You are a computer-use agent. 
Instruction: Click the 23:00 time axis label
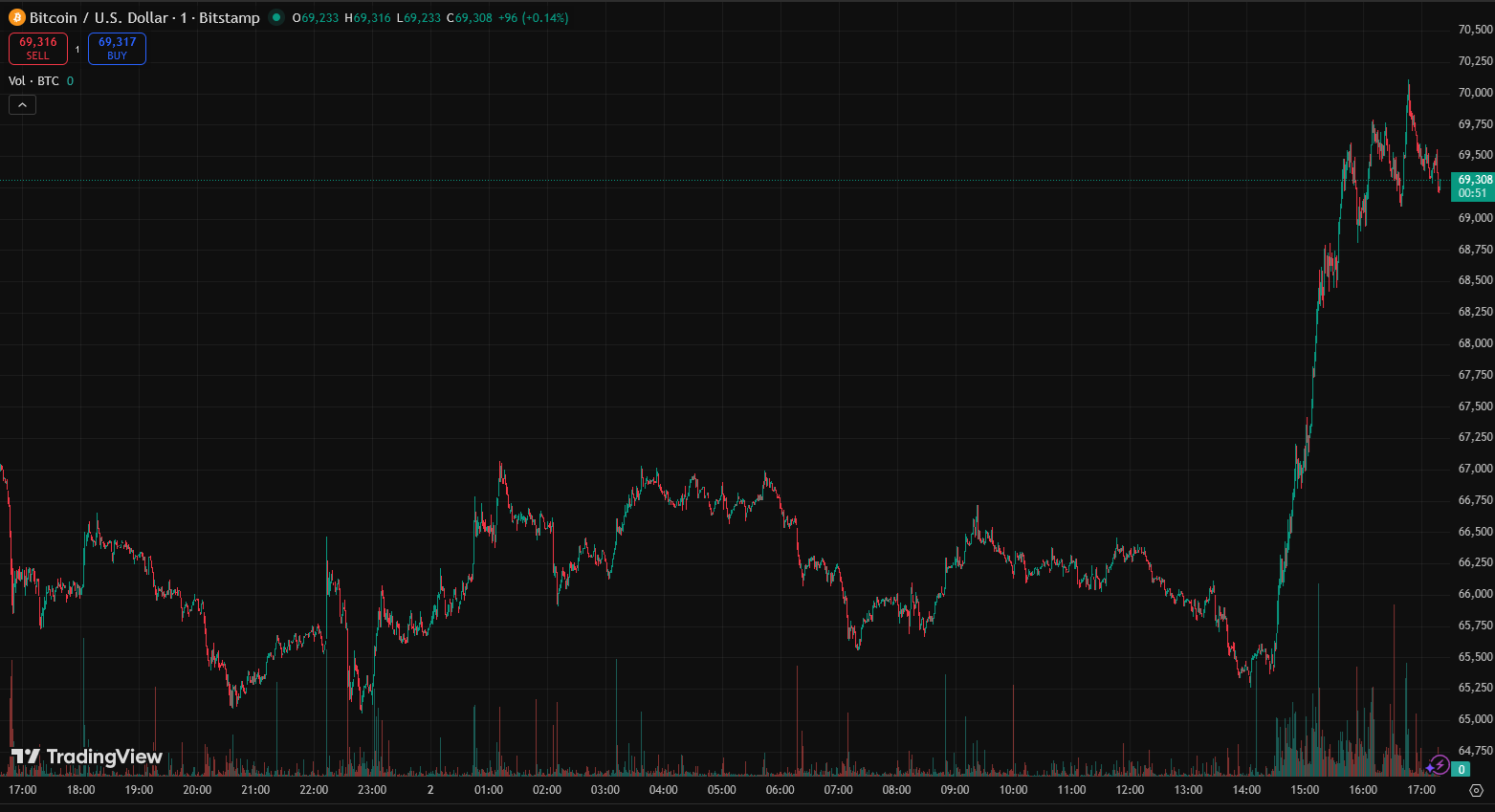pyautogui.click(x=373, y=790)
